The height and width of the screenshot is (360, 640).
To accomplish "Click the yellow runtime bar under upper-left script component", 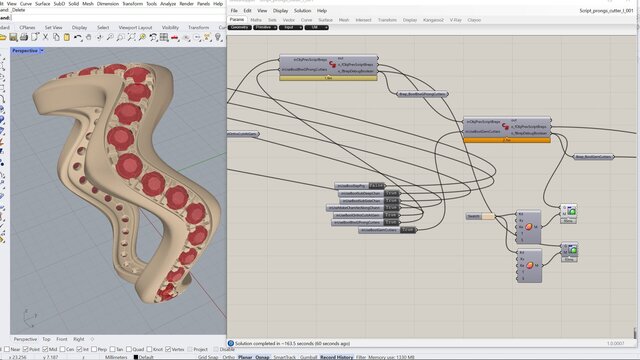I will coord(328,78).
